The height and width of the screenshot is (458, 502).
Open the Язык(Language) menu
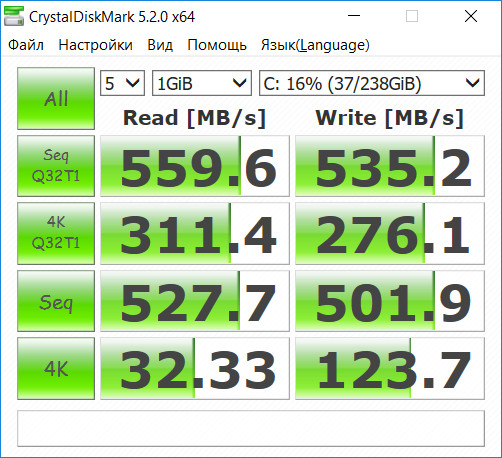click(x=315, y=45)
